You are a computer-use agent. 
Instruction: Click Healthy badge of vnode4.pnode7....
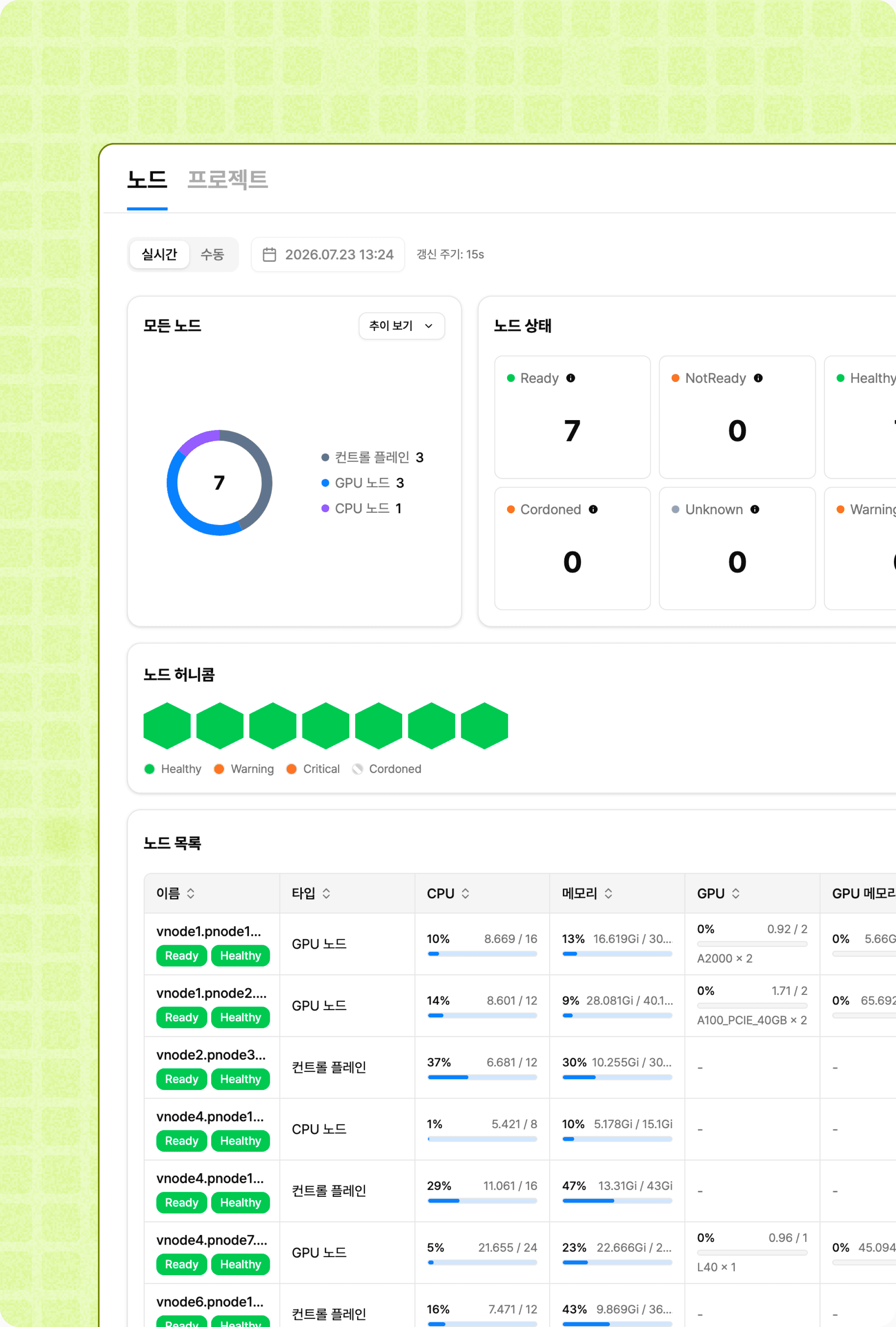(x=240, y=1264)
